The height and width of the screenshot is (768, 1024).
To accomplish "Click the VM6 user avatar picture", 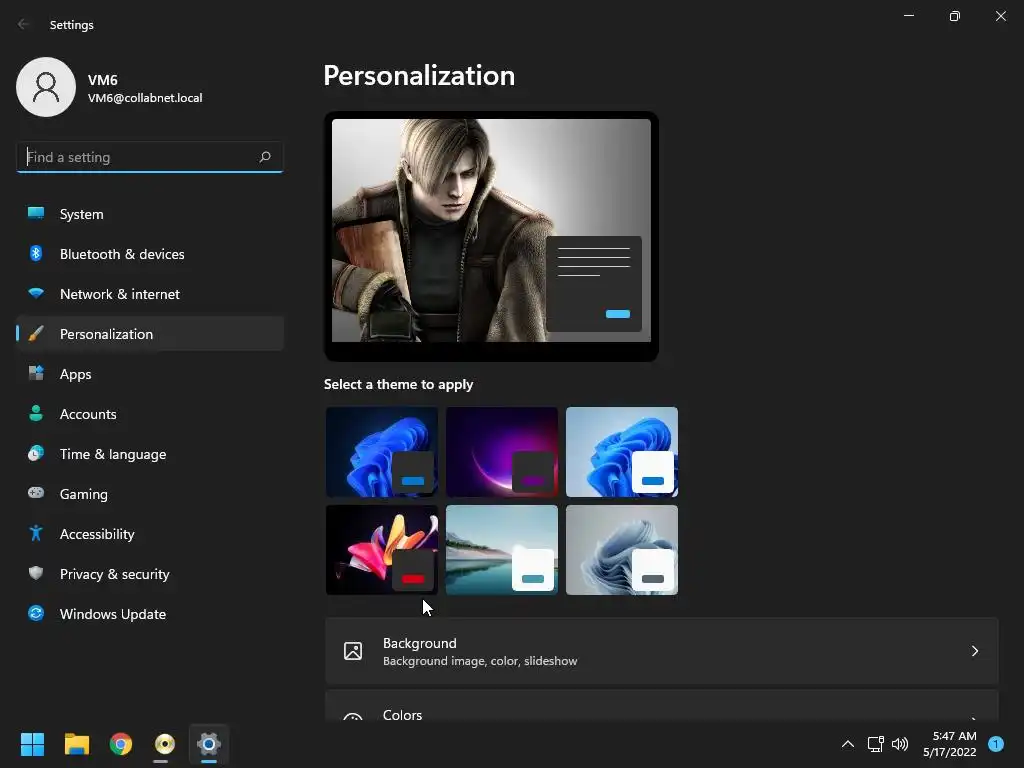I will pos(46,87).
